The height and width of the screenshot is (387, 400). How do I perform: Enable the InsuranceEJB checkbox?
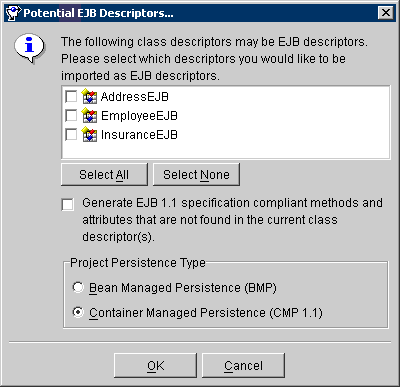click(x=71, y=135)
